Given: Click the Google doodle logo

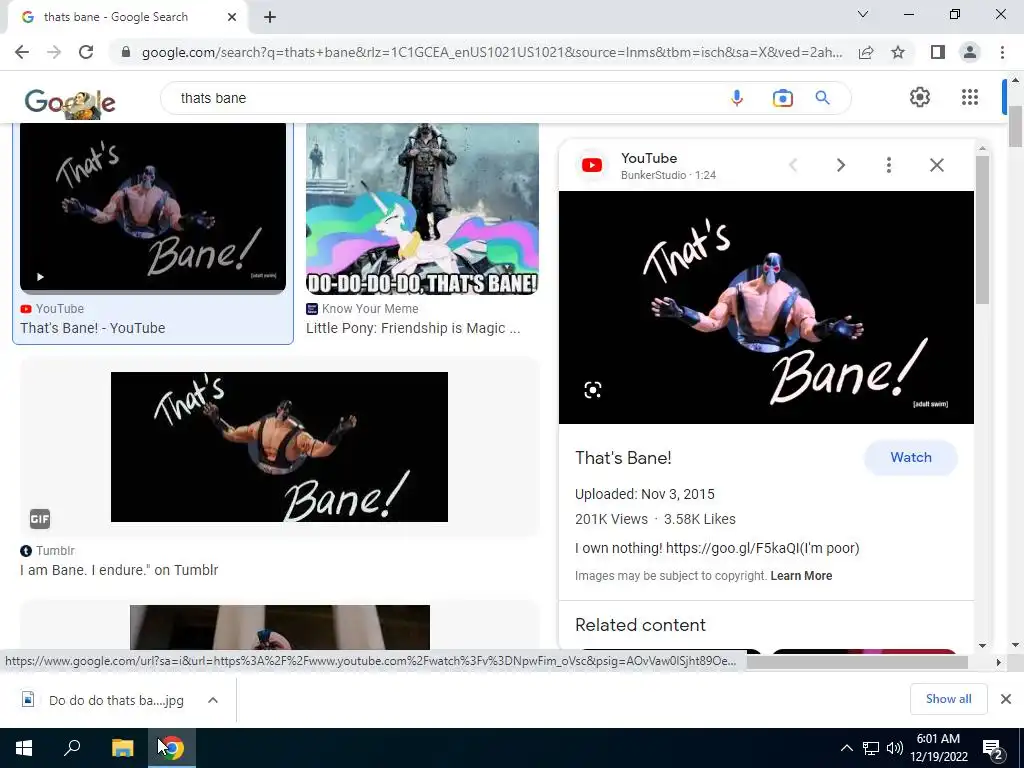Looking at the screenshot, I should [x=70, y=102].
